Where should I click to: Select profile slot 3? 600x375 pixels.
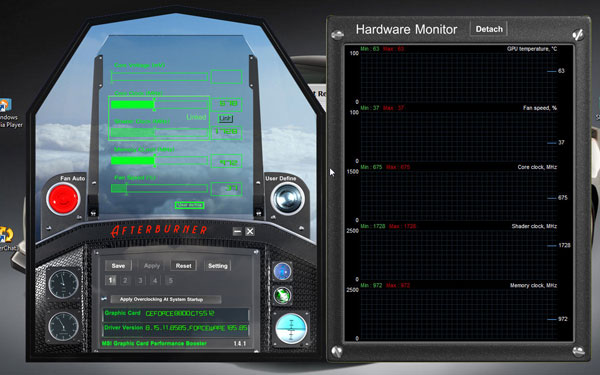[x=140, y=280]
